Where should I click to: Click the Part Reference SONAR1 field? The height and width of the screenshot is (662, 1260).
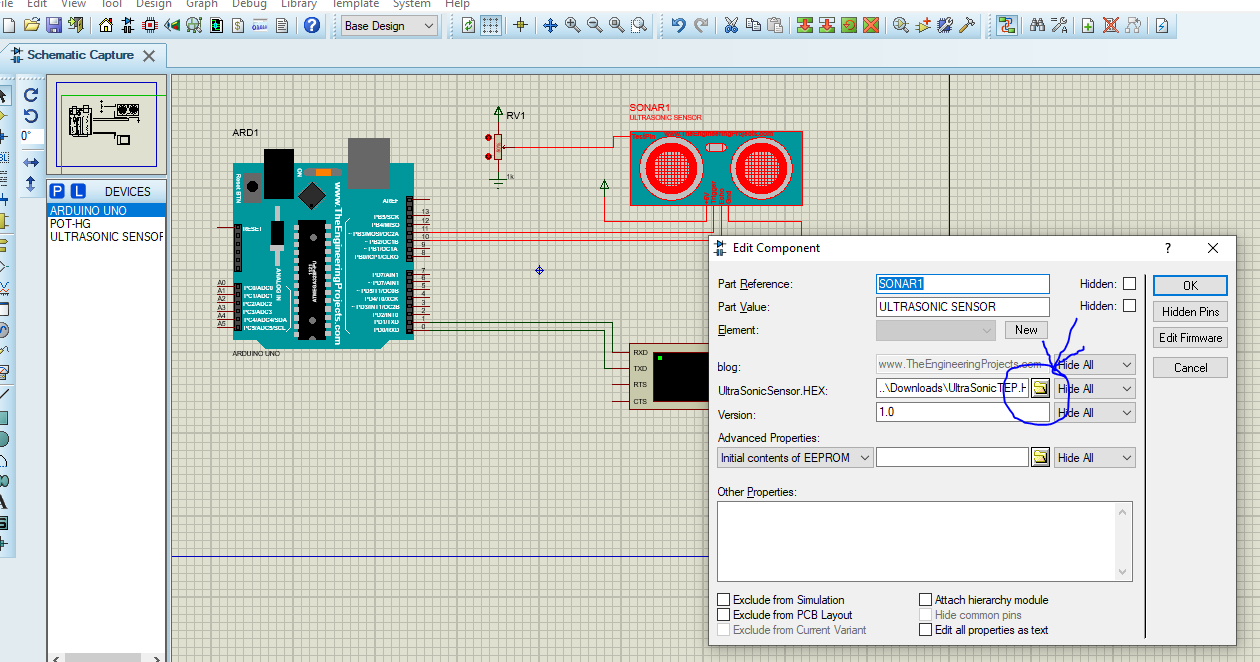click(x=963, y=284)
